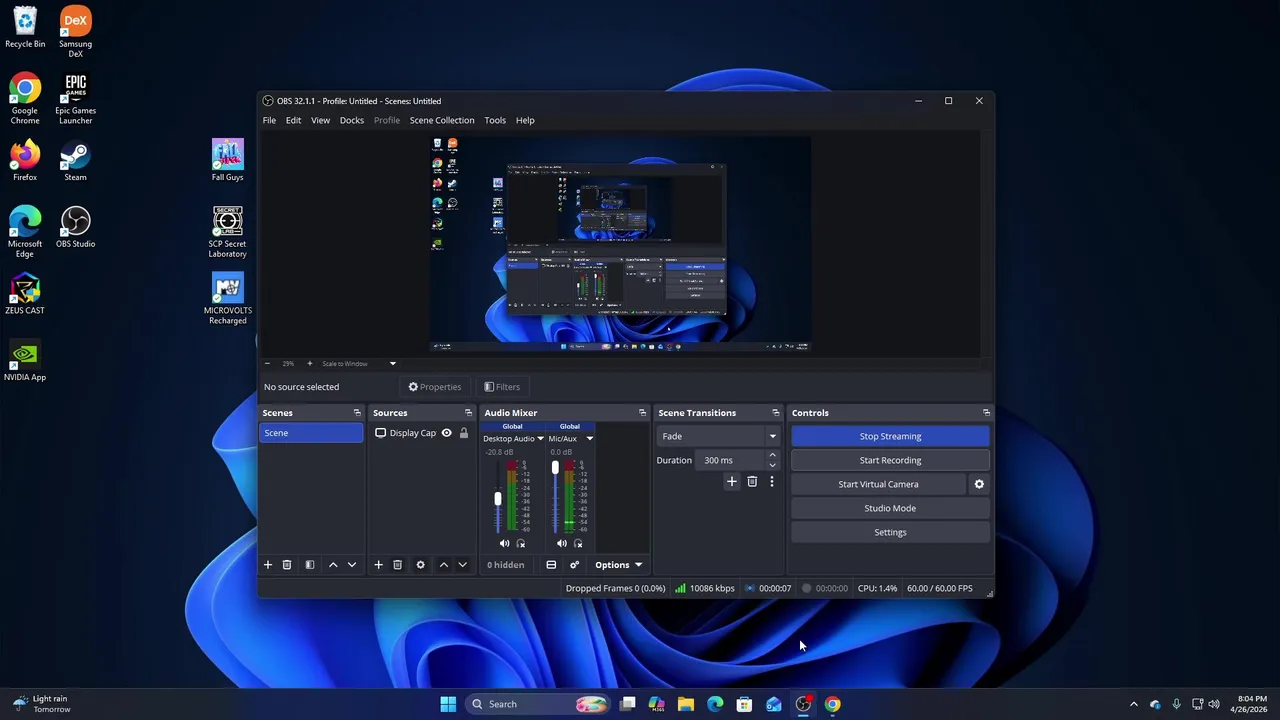Open Fall Guys desktop shortcut
Image resolution: width=1280 pixels, height=720 pixels.
[x=228, y=161]
